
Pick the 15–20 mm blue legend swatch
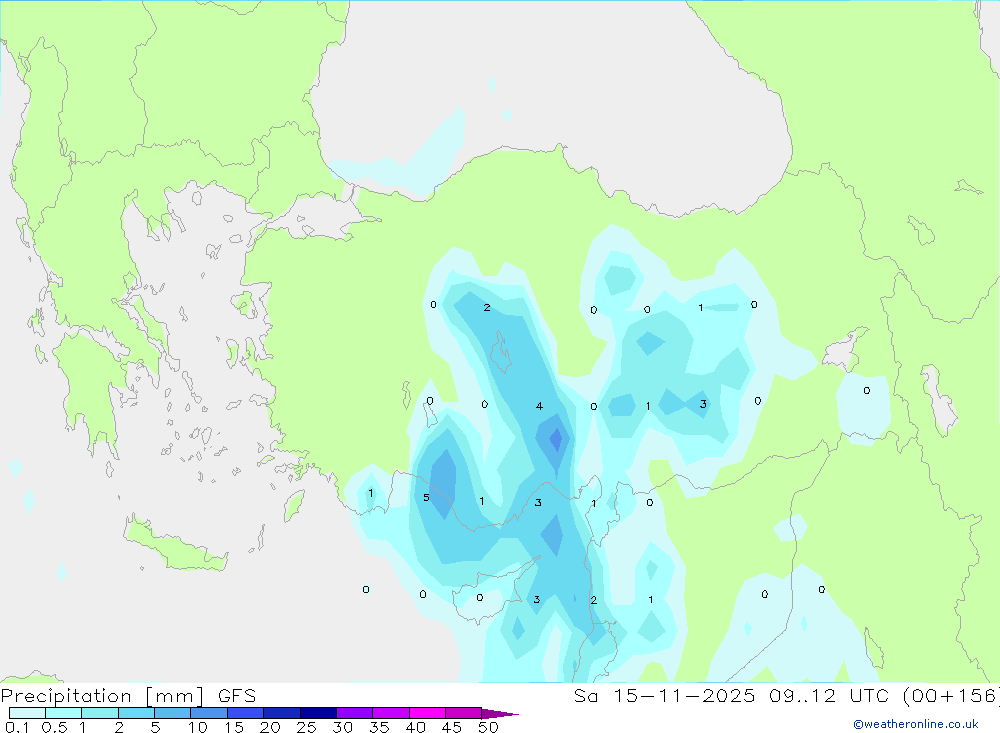(245, 713)
